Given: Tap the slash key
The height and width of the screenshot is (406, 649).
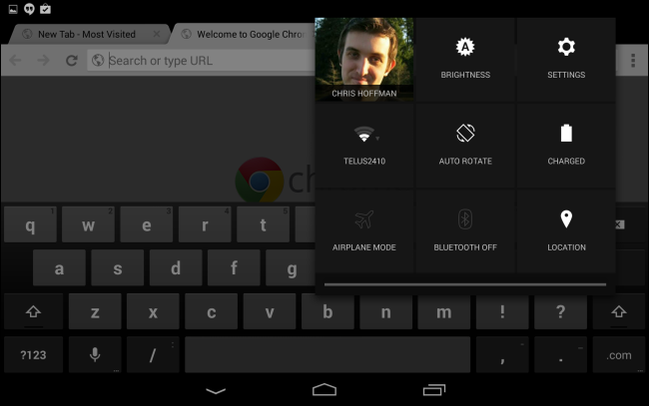Looking at the screenshot, I should point(153,355).
